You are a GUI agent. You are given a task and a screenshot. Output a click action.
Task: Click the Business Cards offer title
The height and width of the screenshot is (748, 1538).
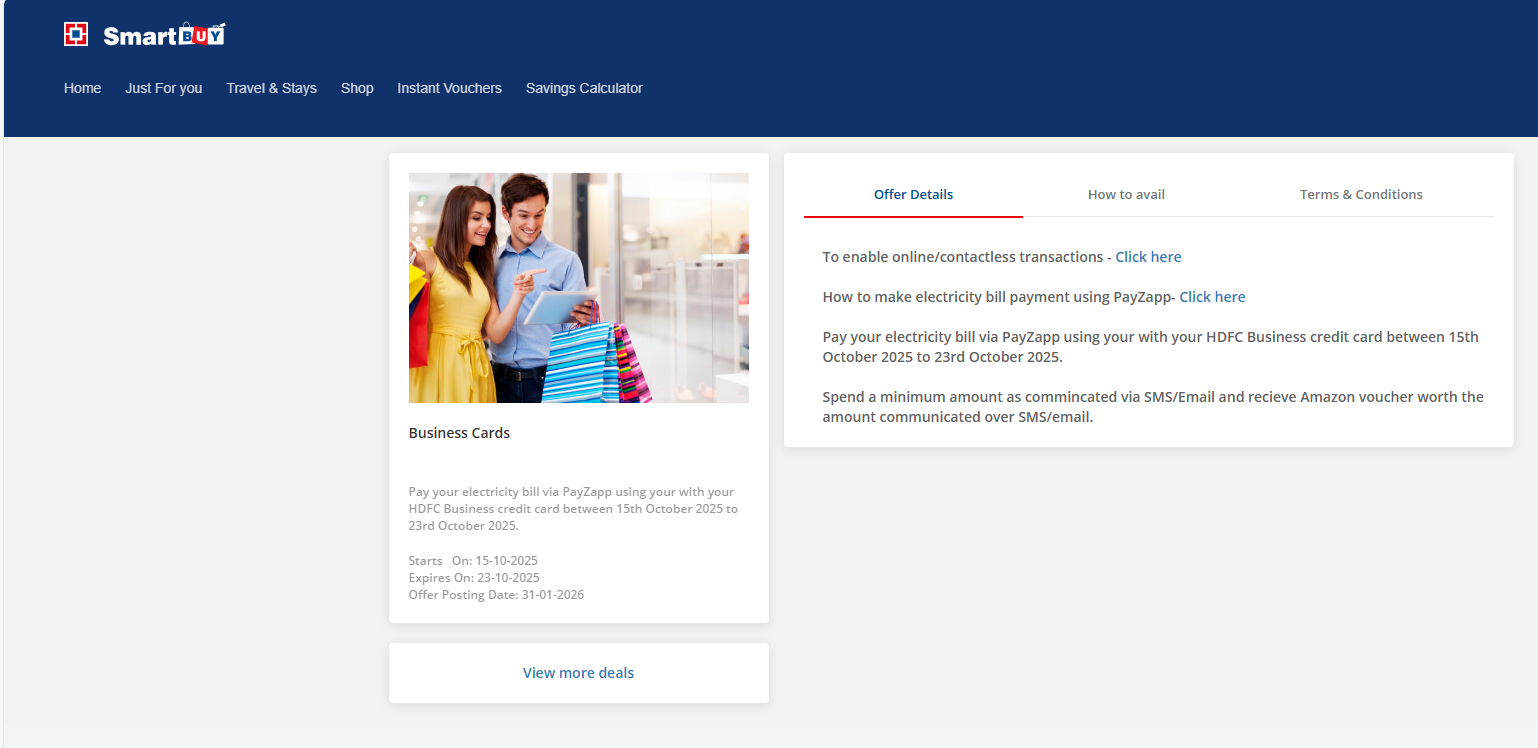coord(459,433)
